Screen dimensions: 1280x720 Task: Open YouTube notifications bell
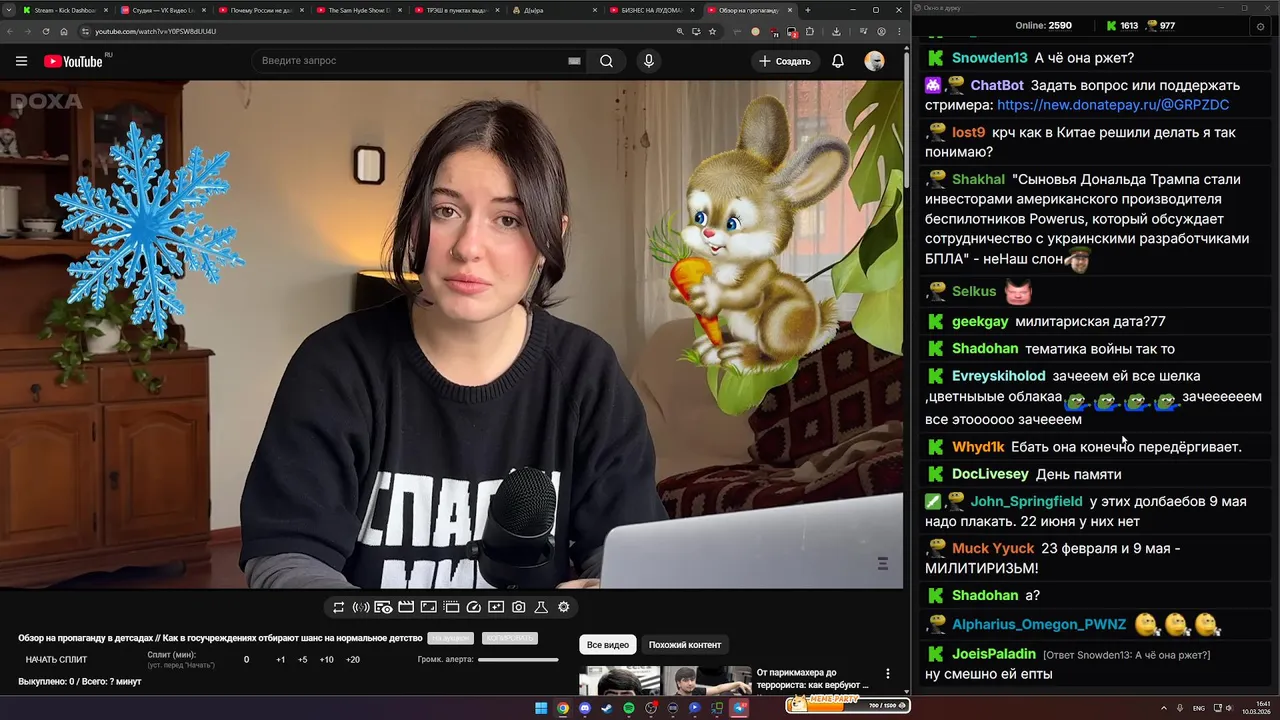(x=838, y=61)
